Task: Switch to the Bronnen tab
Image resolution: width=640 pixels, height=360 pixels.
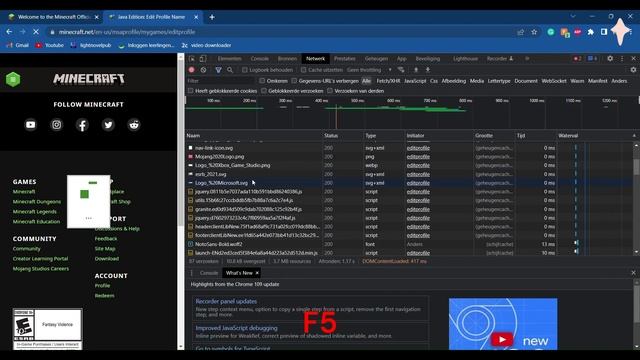Action: [x=287, y=58]
